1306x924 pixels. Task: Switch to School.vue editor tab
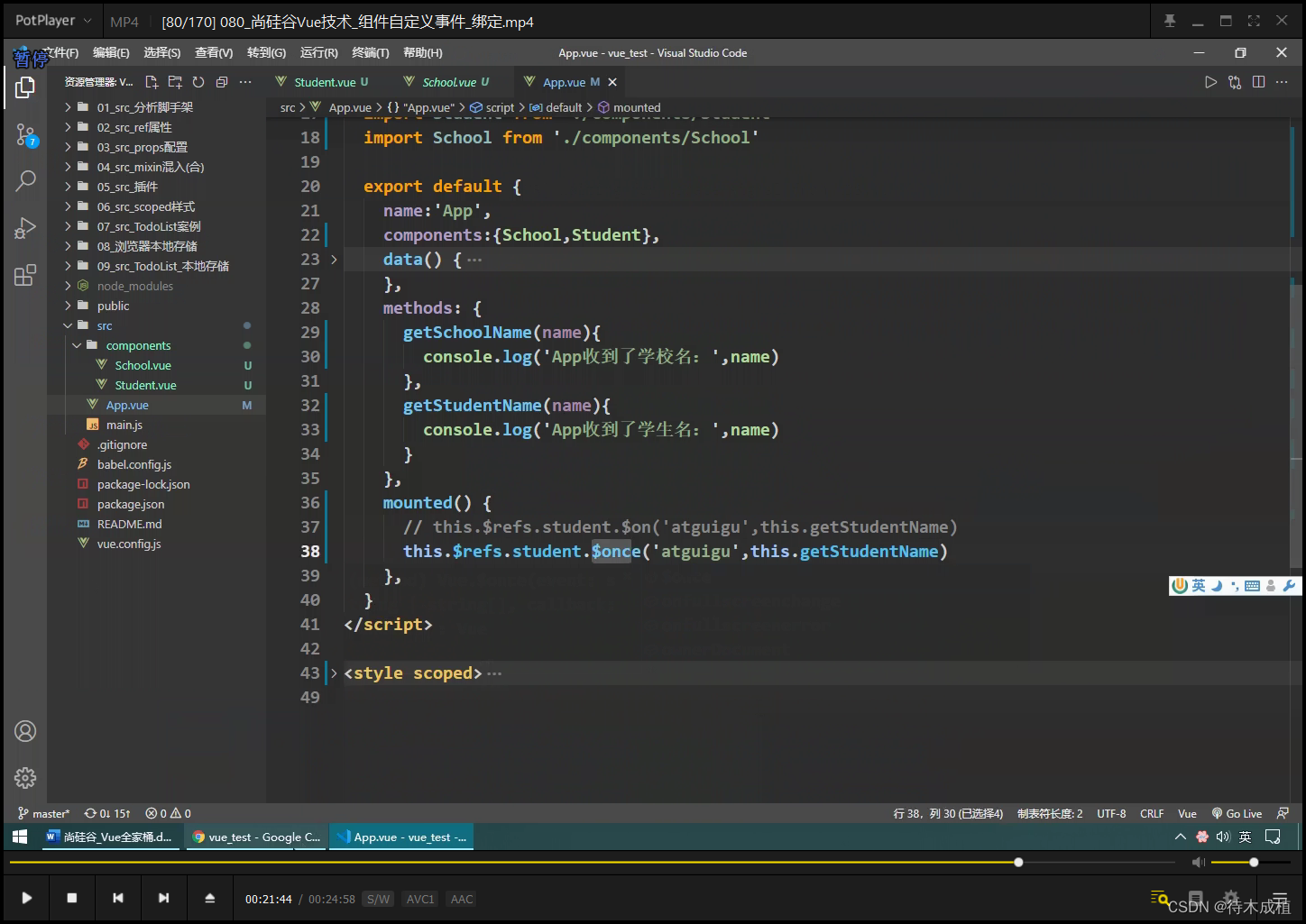(448, 82)
